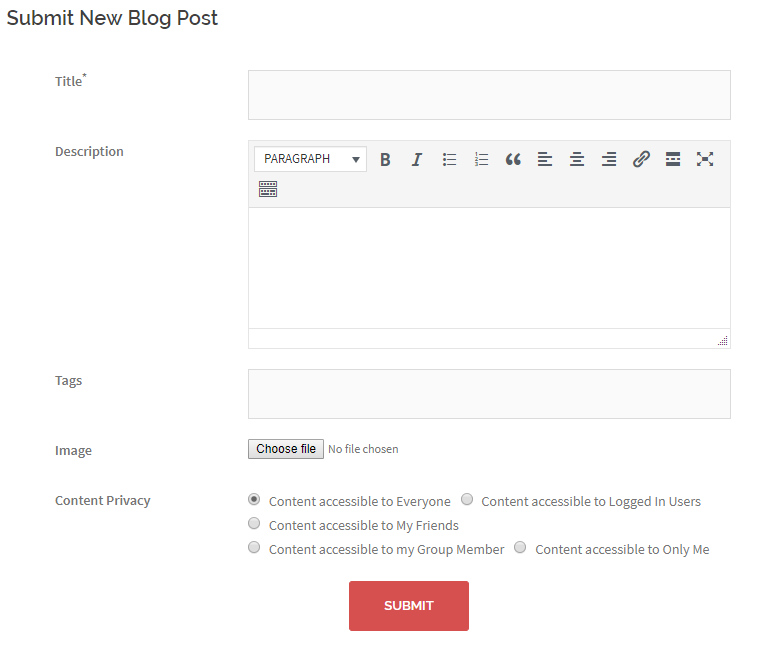The image size is (762, 654).
Task: Apply italic formatting in the description toolbar
Action: coord(417,159)
